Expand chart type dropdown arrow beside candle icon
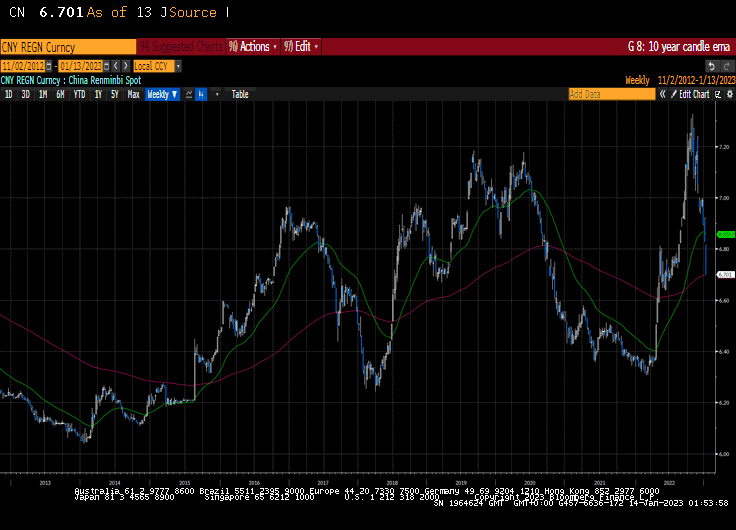 (217, 94)
